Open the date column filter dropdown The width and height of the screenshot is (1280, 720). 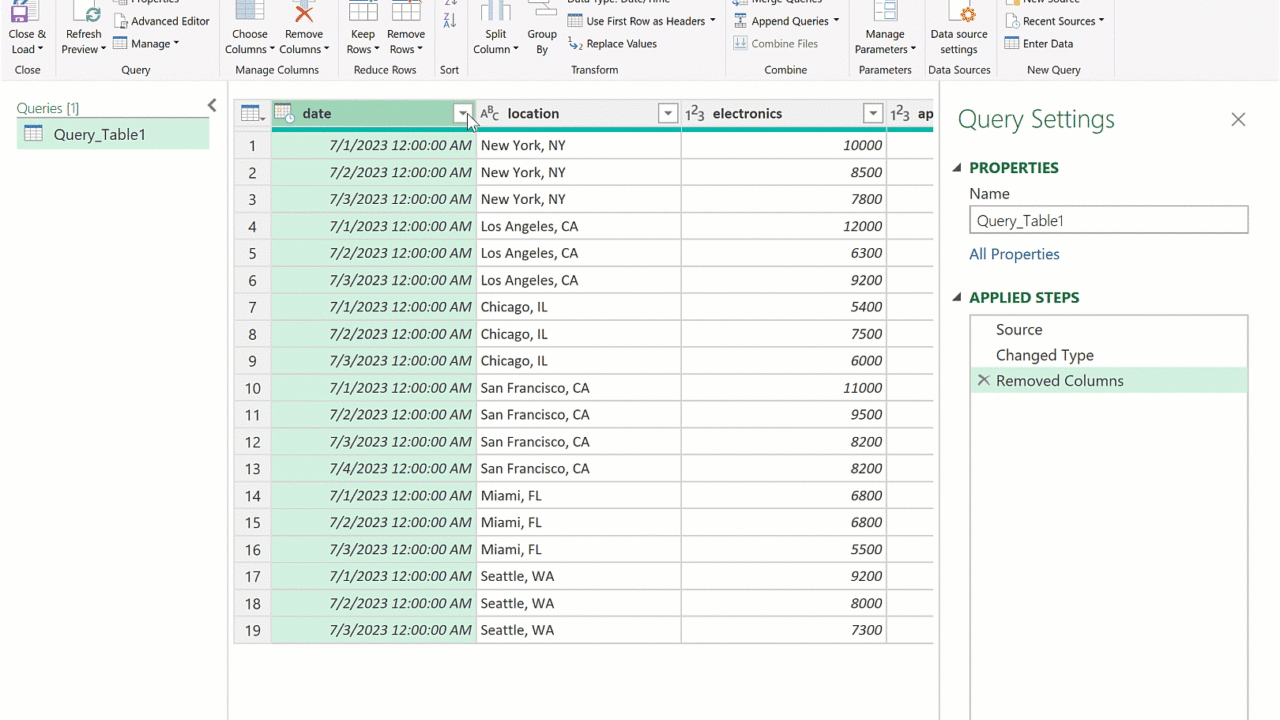(x=462, y=114)
